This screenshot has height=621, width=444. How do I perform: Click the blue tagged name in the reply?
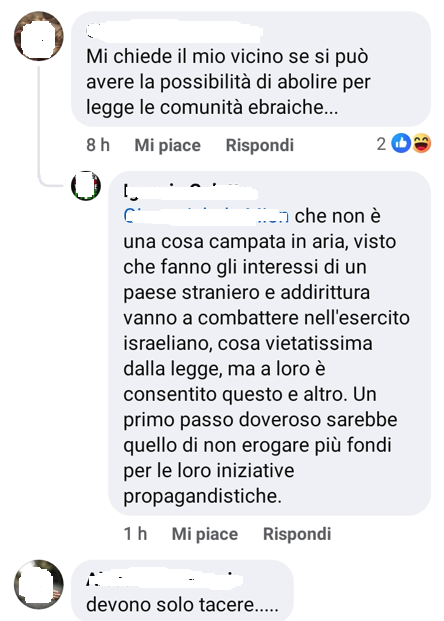point(206,216)
